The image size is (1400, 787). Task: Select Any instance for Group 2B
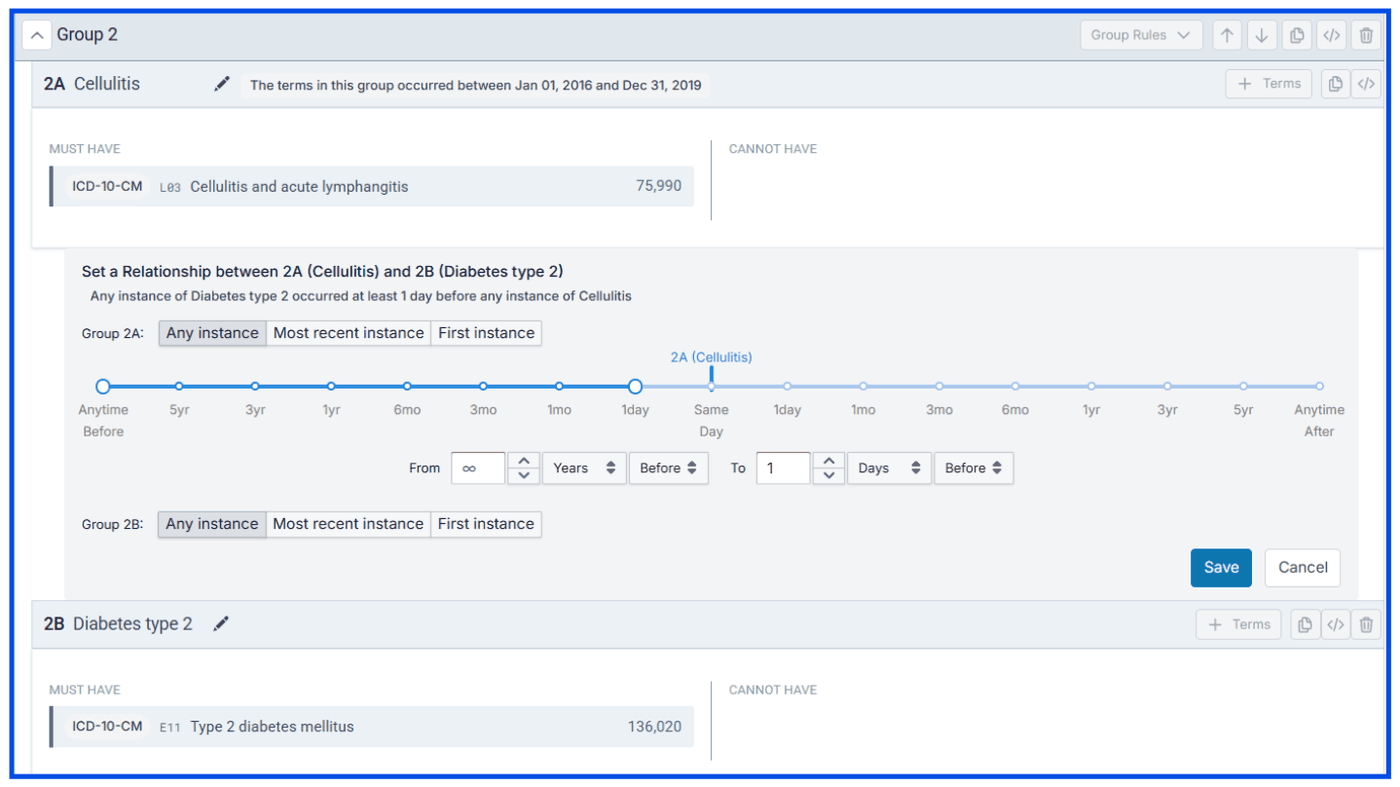coord(212,524)
